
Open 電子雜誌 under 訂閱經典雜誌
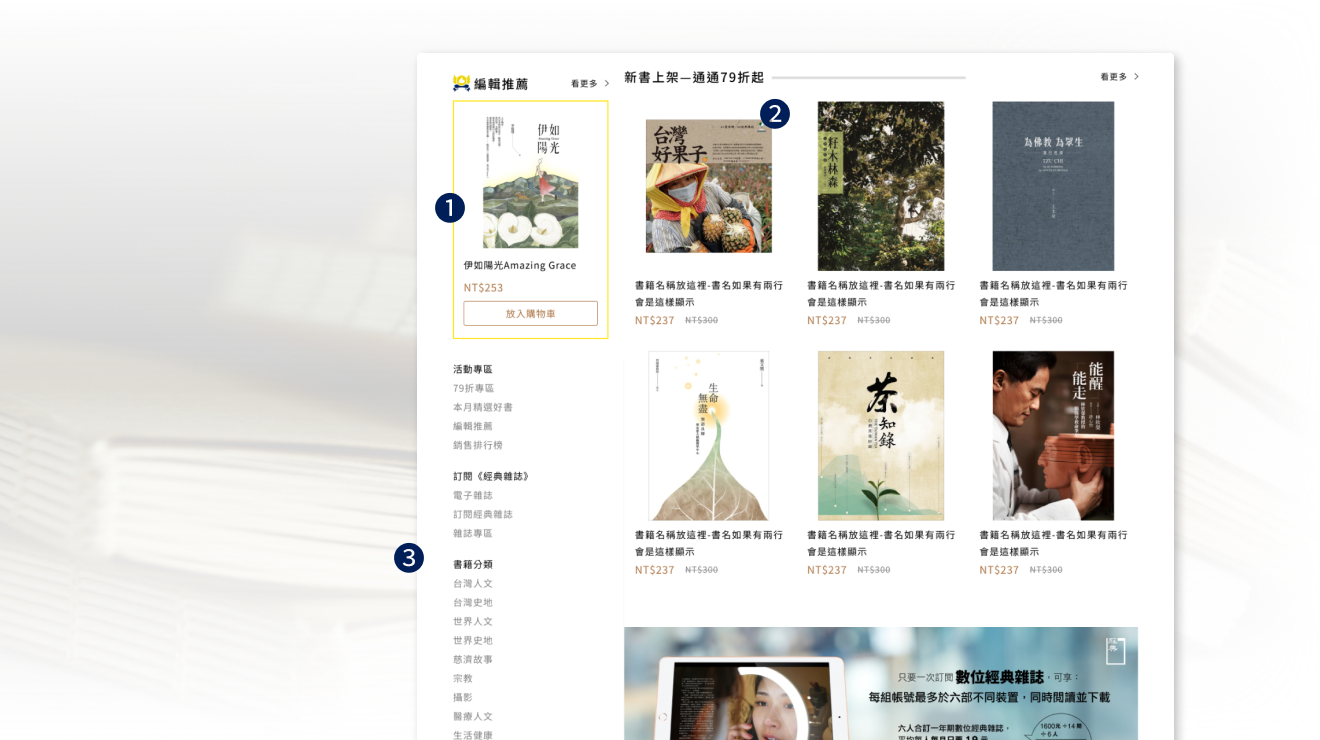click(472, 495)
